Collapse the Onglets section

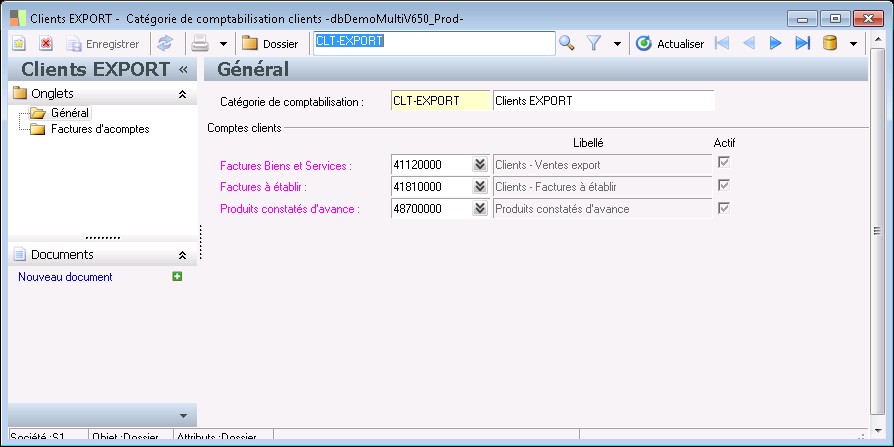pos(182,94)
